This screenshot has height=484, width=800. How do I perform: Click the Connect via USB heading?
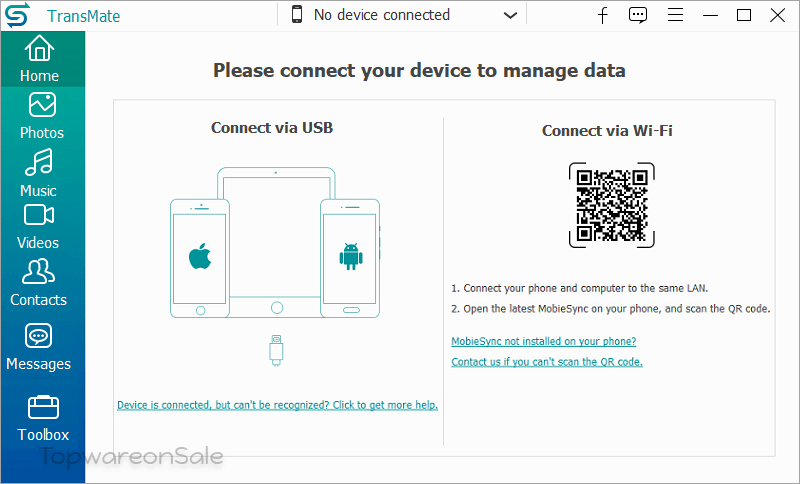tap(272, 128)
